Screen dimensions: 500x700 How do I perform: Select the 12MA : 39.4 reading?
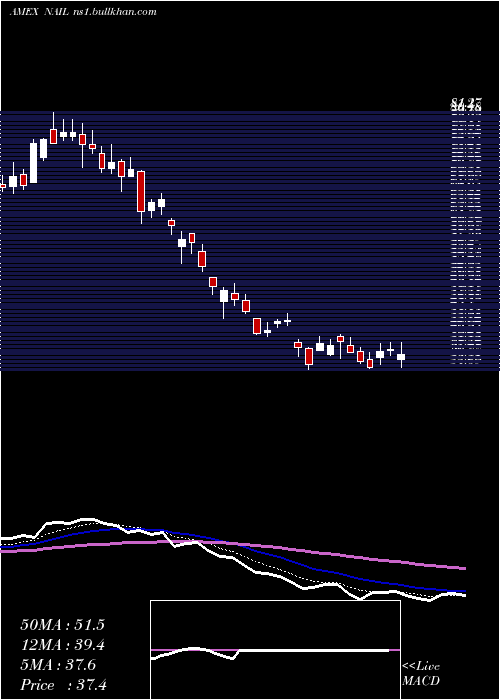[x=62, y=645]
